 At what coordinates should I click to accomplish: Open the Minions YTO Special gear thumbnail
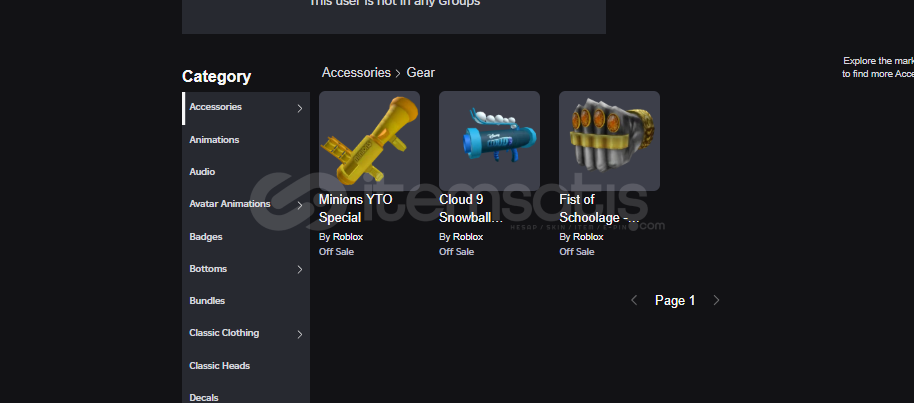tap(369, 141)
